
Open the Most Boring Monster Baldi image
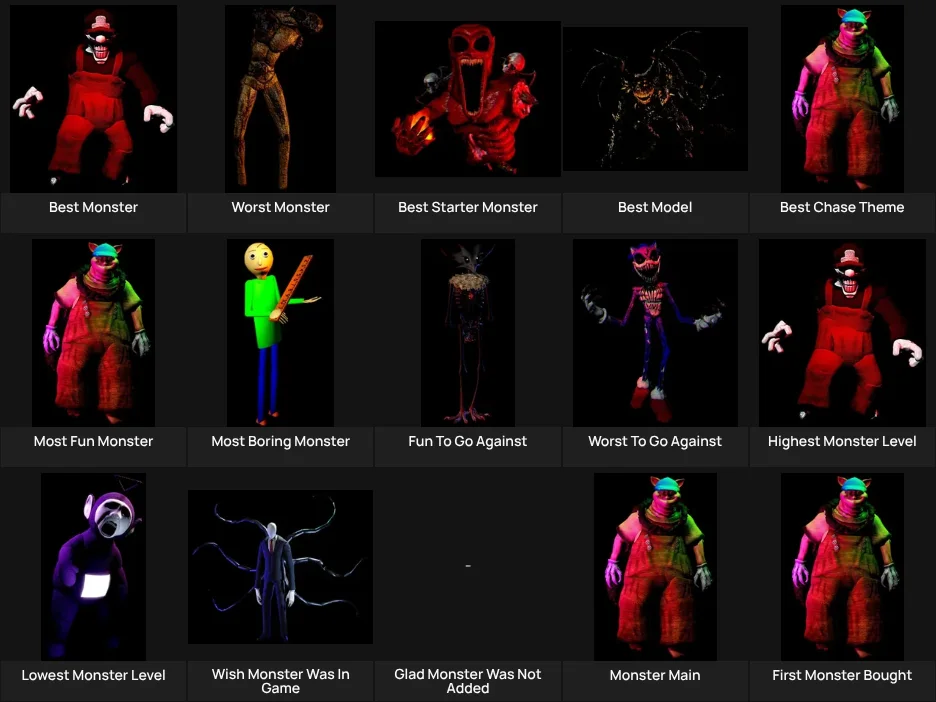[x=280, y=332]
